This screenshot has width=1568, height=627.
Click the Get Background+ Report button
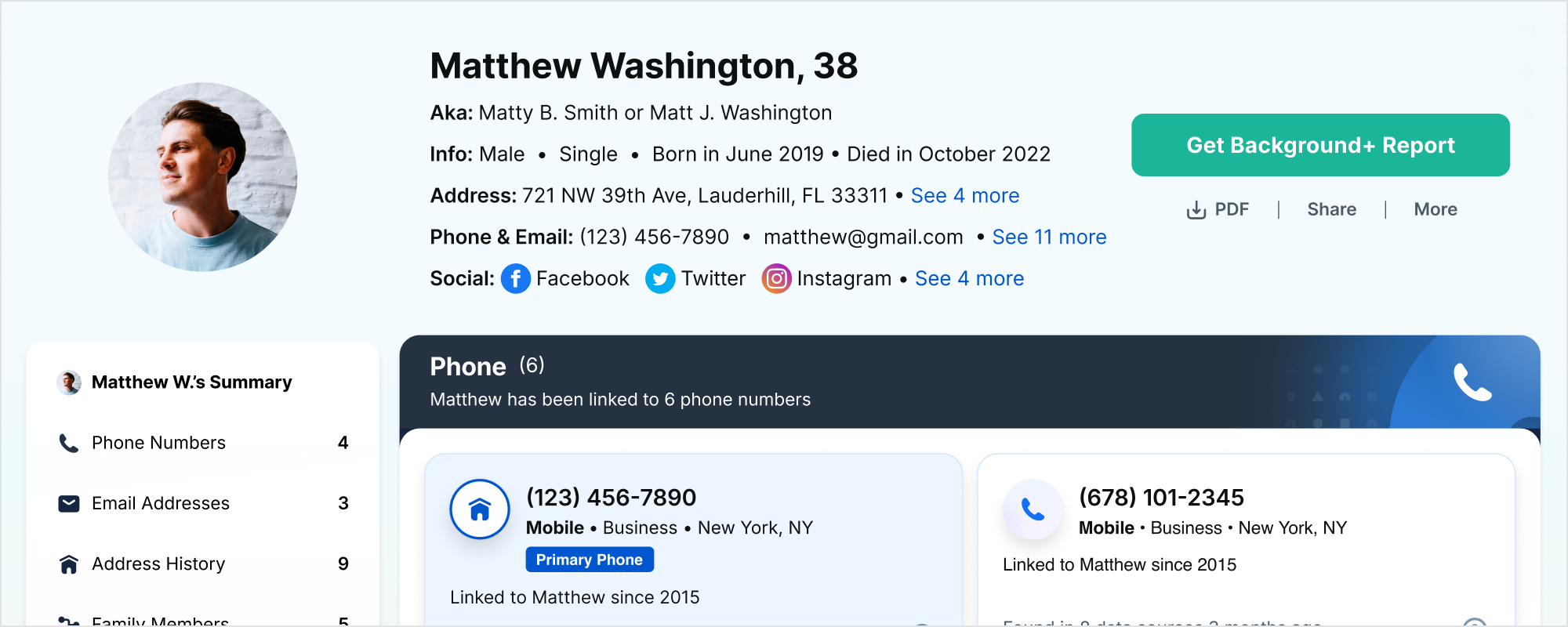pos(1320,145)
